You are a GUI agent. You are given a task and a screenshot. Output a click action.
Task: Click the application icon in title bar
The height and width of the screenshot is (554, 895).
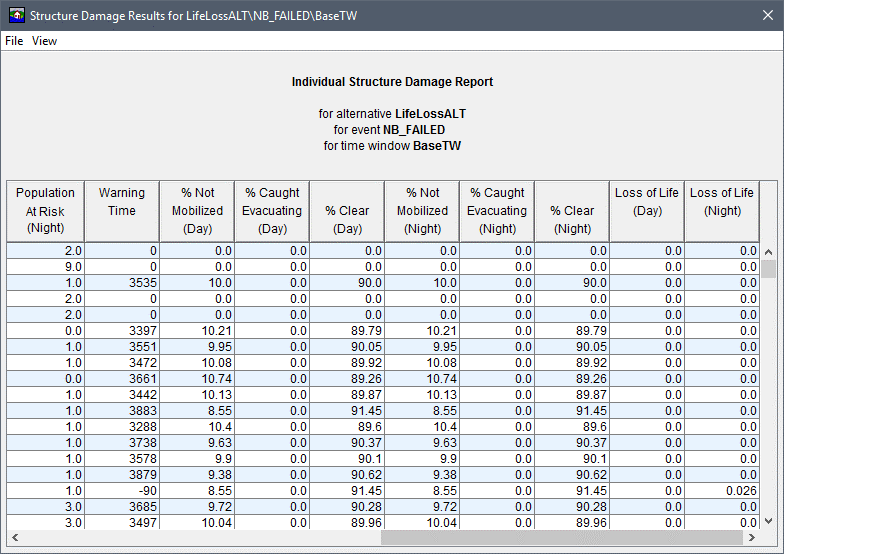(x=17, y=15)
